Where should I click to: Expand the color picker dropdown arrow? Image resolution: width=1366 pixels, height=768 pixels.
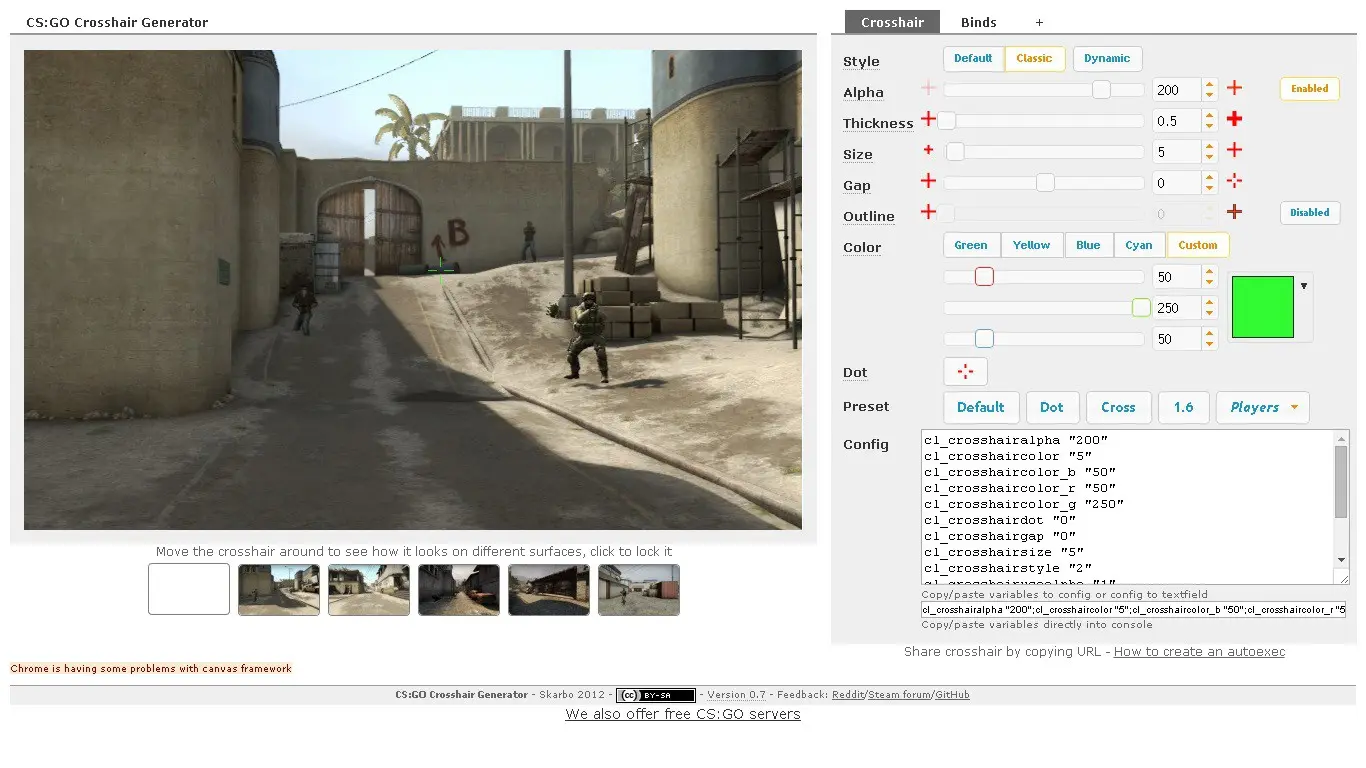(x=1303, y=286)
